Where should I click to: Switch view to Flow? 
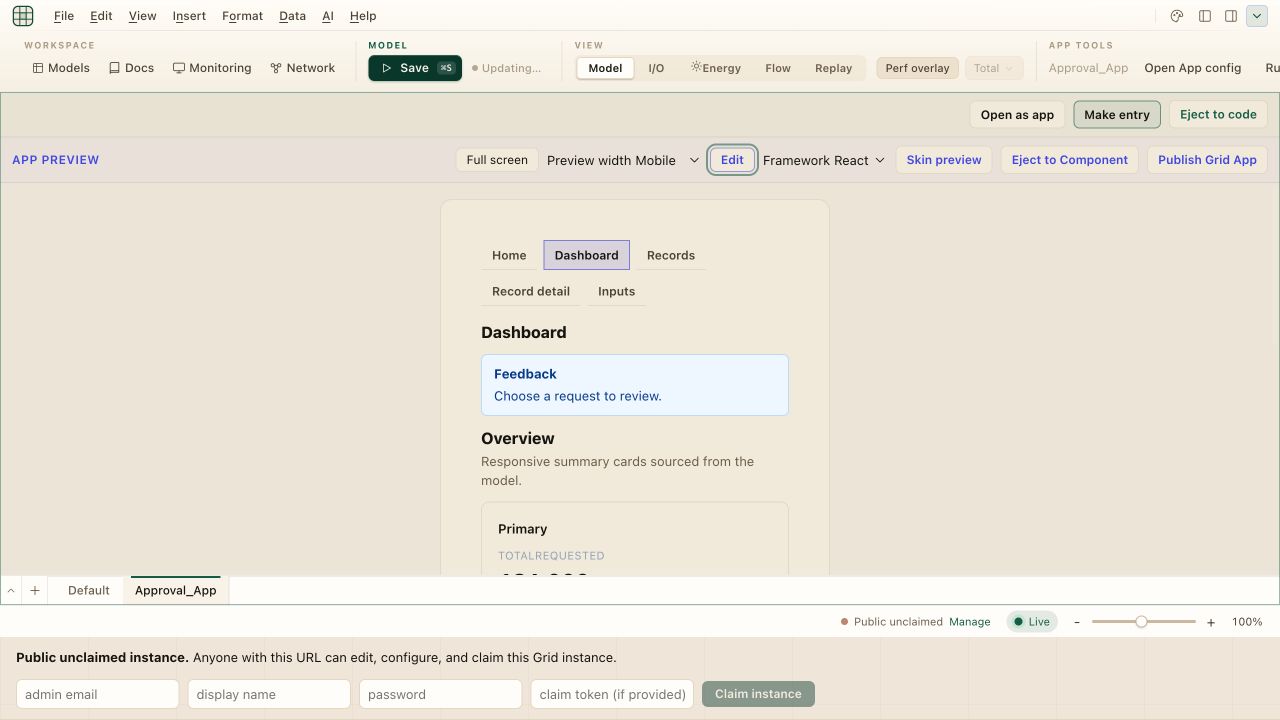click(778, 68)
